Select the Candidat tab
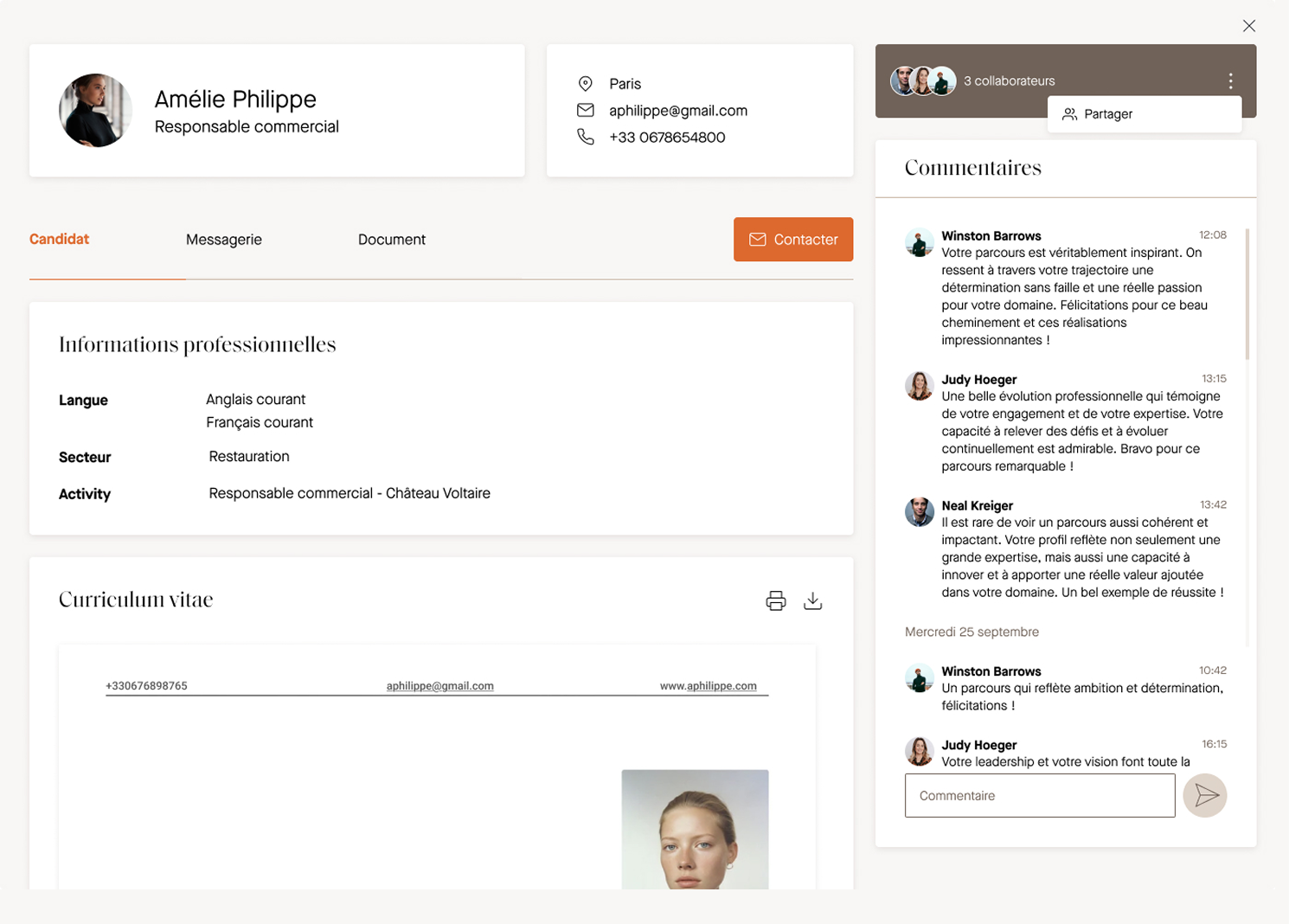This screenshot has height=924, width=1289. tap(59, 240)
